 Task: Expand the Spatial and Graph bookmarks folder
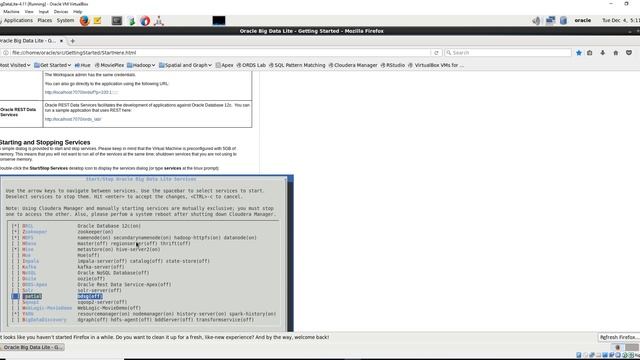point(185,65)
